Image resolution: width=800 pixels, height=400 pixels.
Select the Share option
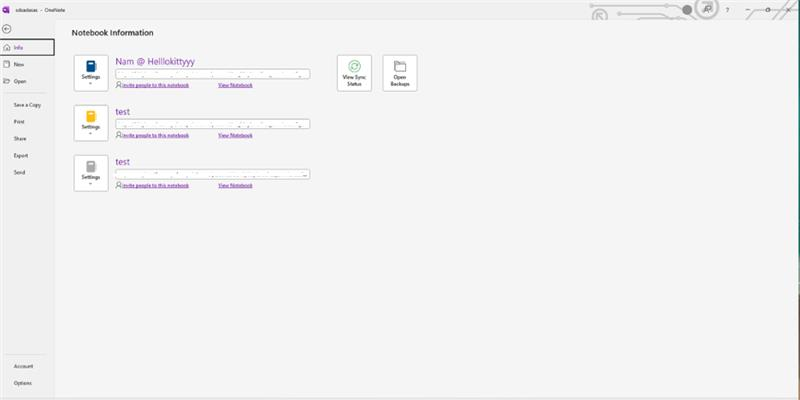(28, 138)
